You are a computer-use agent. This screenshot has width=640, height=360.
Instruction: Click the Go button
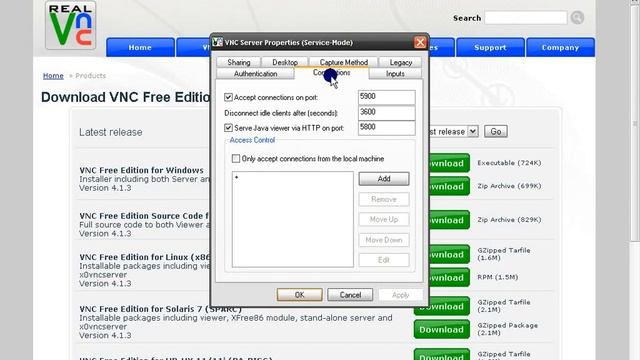pos(496,131)
